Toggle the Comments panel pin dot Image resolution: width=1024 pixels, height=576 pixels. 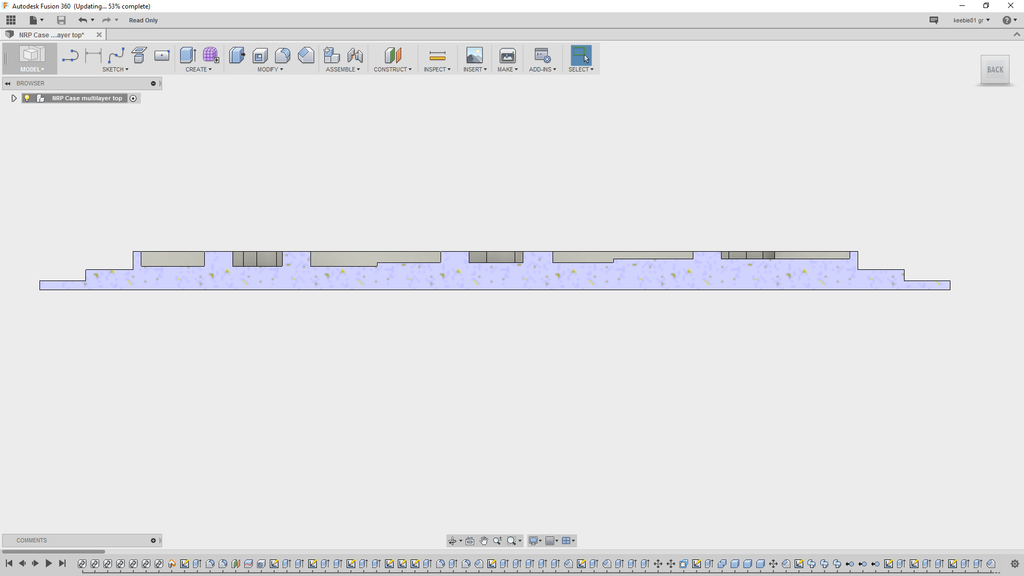[153, 541]
